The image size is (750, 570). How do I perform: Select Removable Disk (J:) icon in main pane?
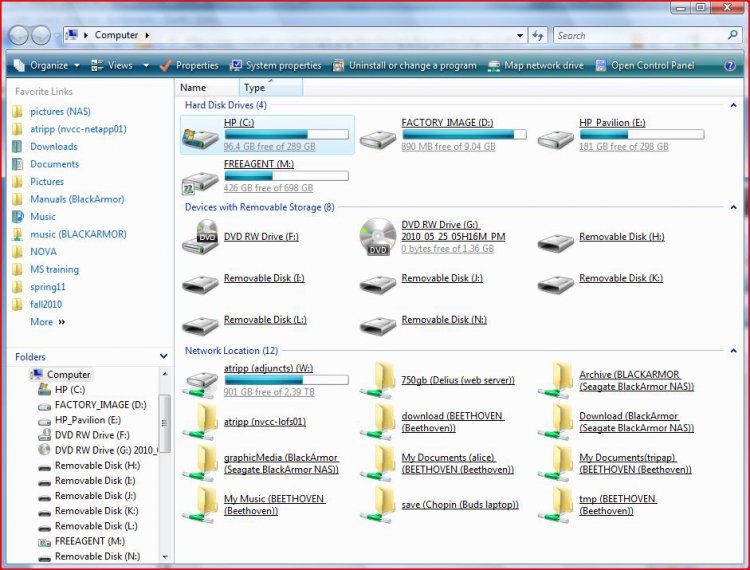pos(378,284)
